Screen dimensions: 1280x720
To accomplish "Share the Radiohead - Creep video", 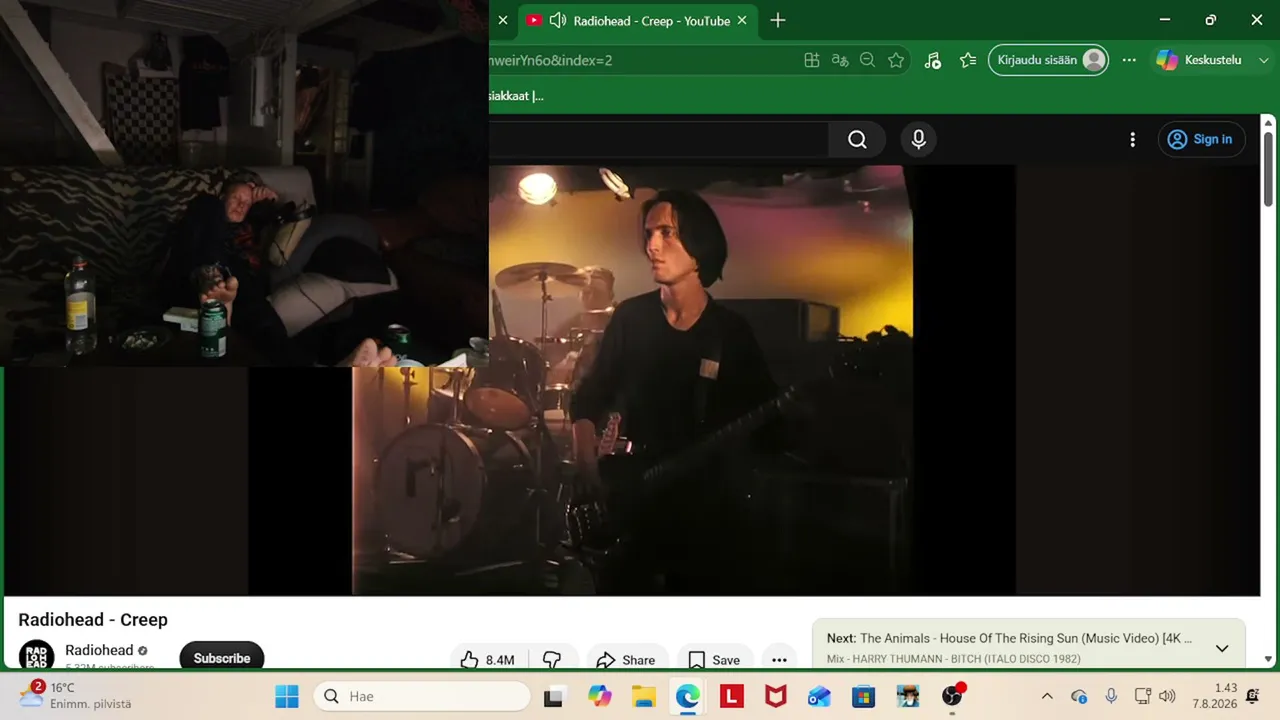I will pyautogui.click(x=625, y=660).
